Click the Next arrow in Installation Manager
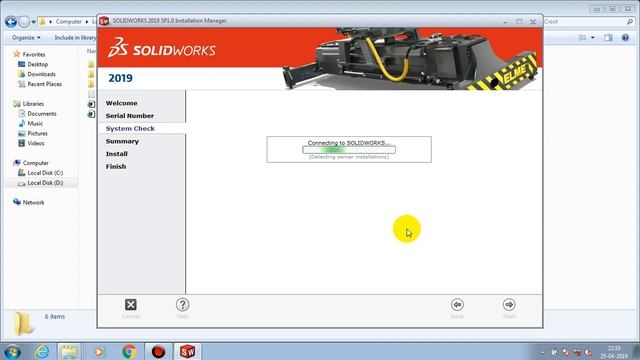The width and height of the screenshot is (640, 360). pos(509,304)
